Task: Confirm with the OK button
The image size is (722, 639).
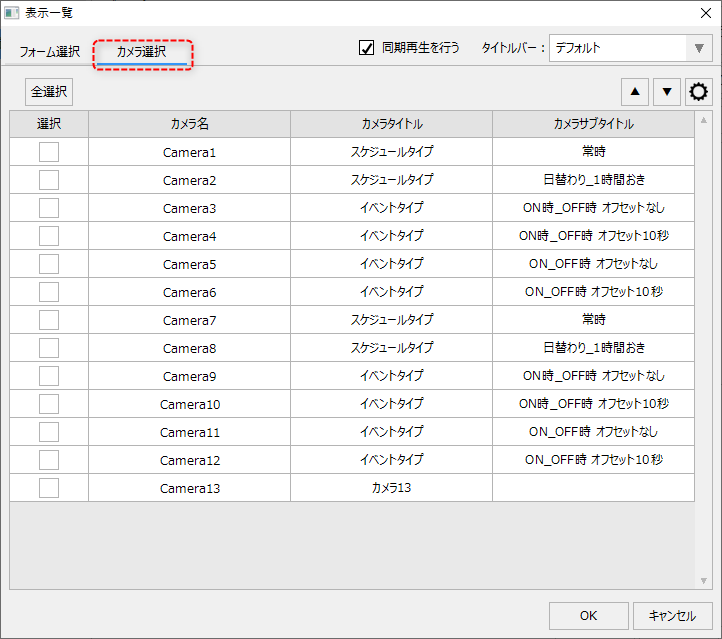Action: (x=588, y=616)
